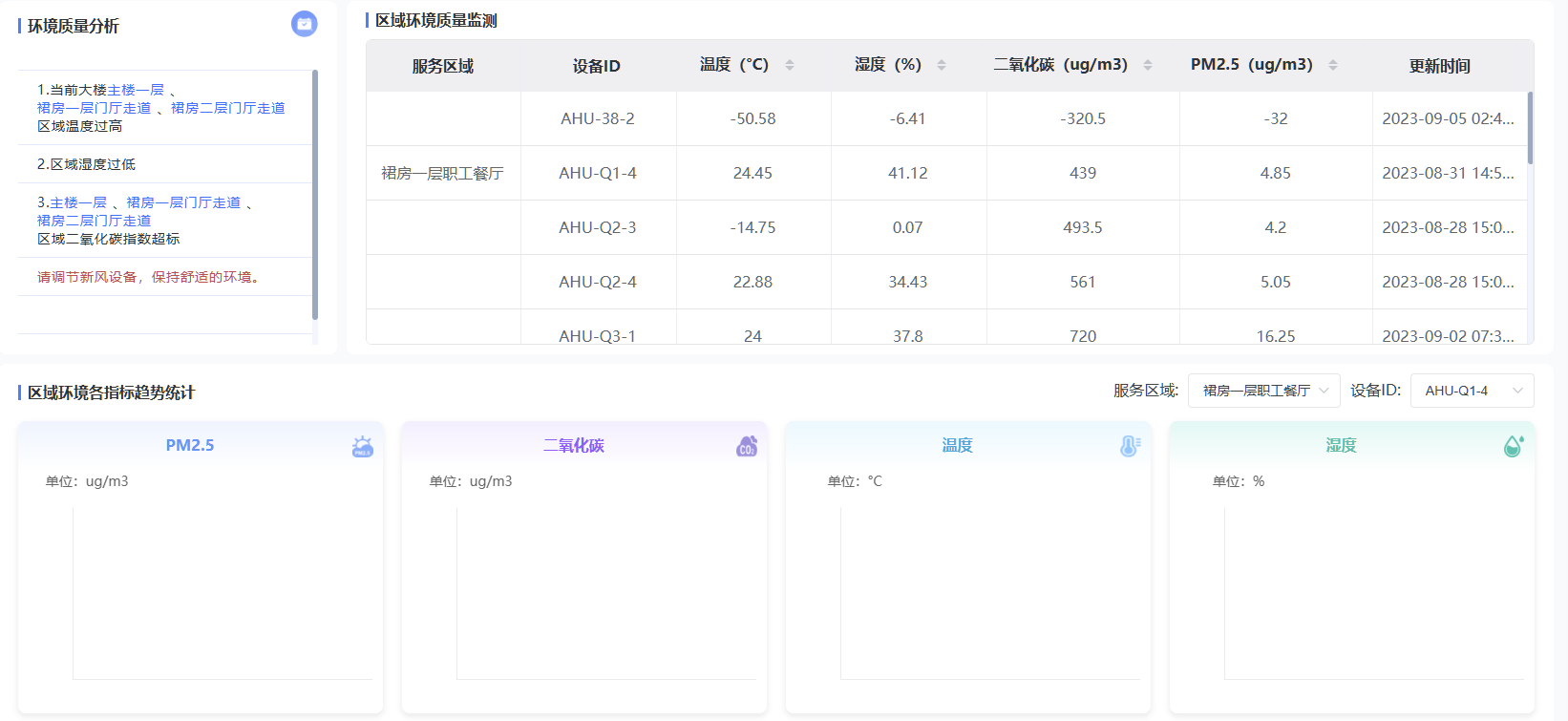Click temperature value -14.75
Screen dimensions: 1568x721
click(x=753, y=227)
